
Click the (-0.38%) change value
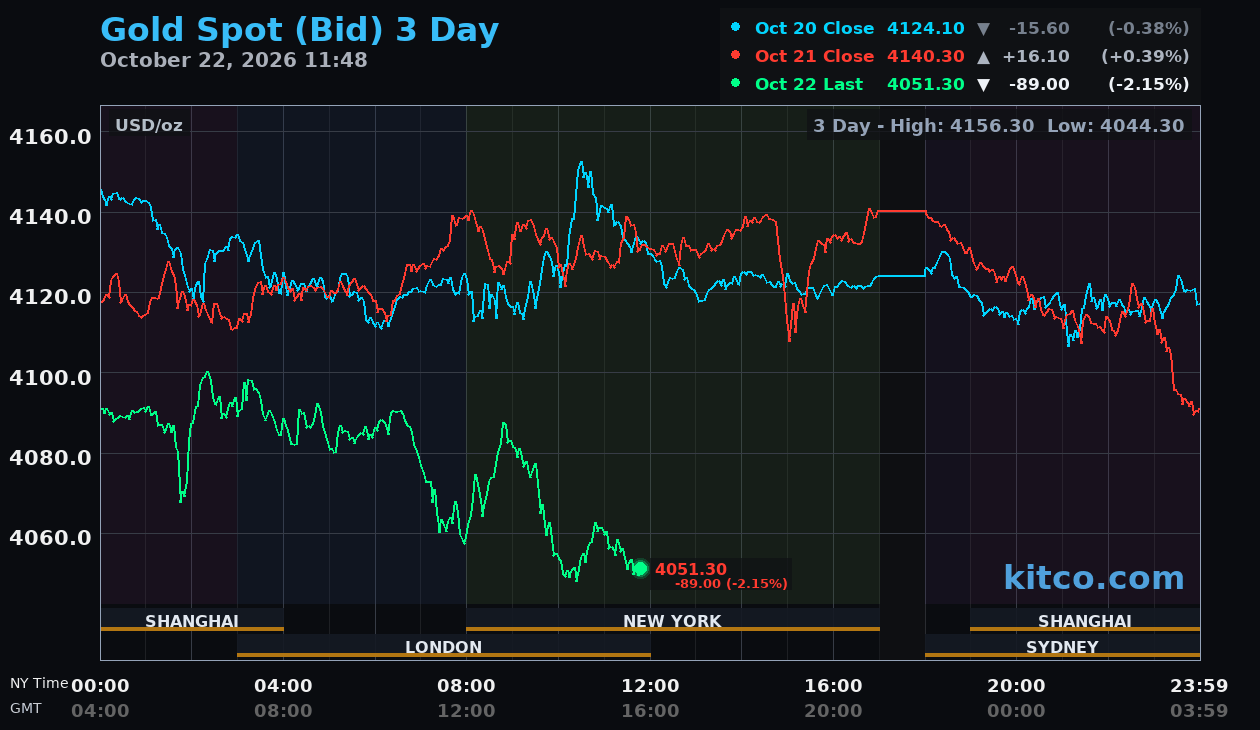(x=1148, y=29)
